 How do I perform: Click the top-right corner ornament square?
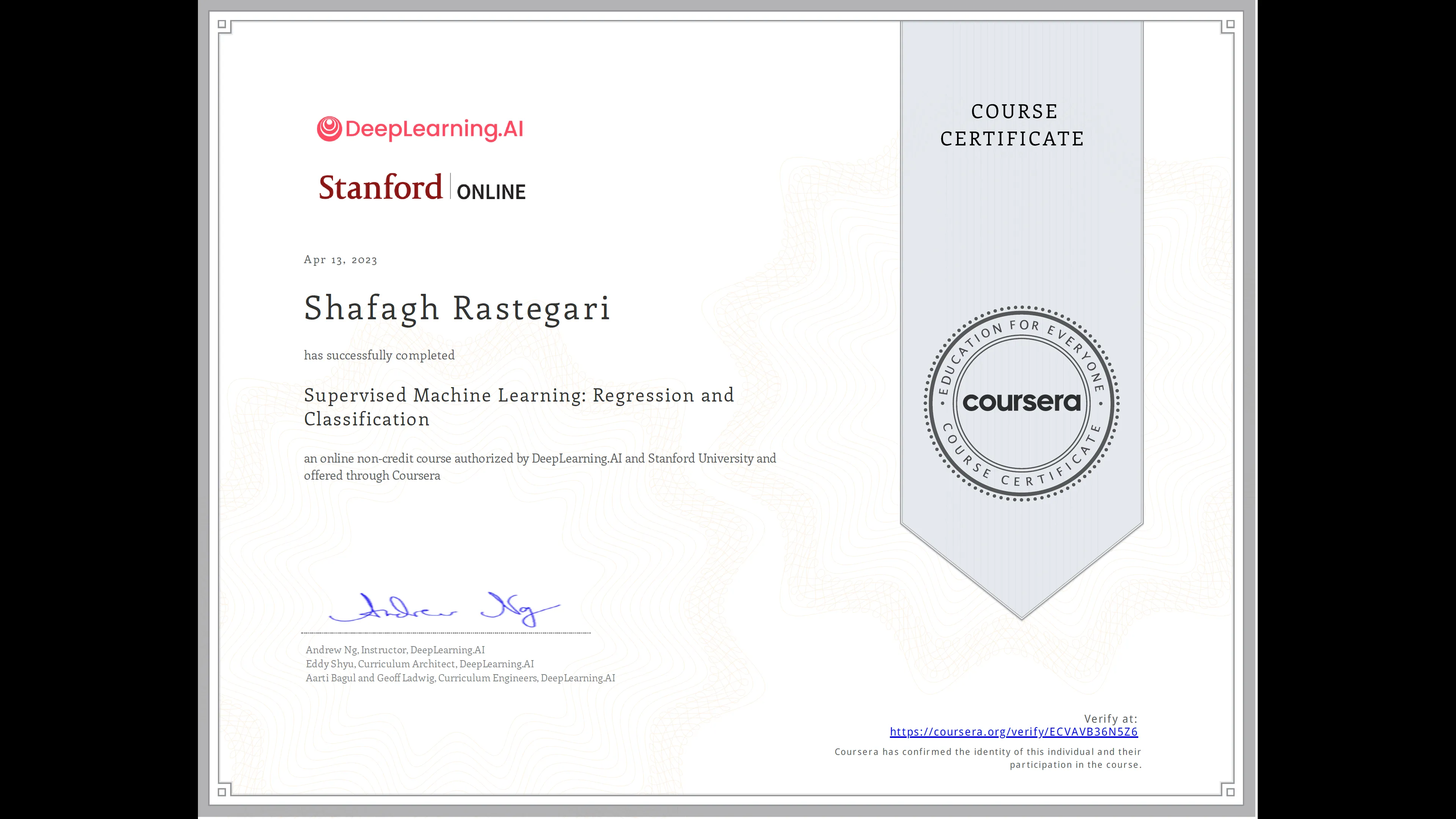1230,24
